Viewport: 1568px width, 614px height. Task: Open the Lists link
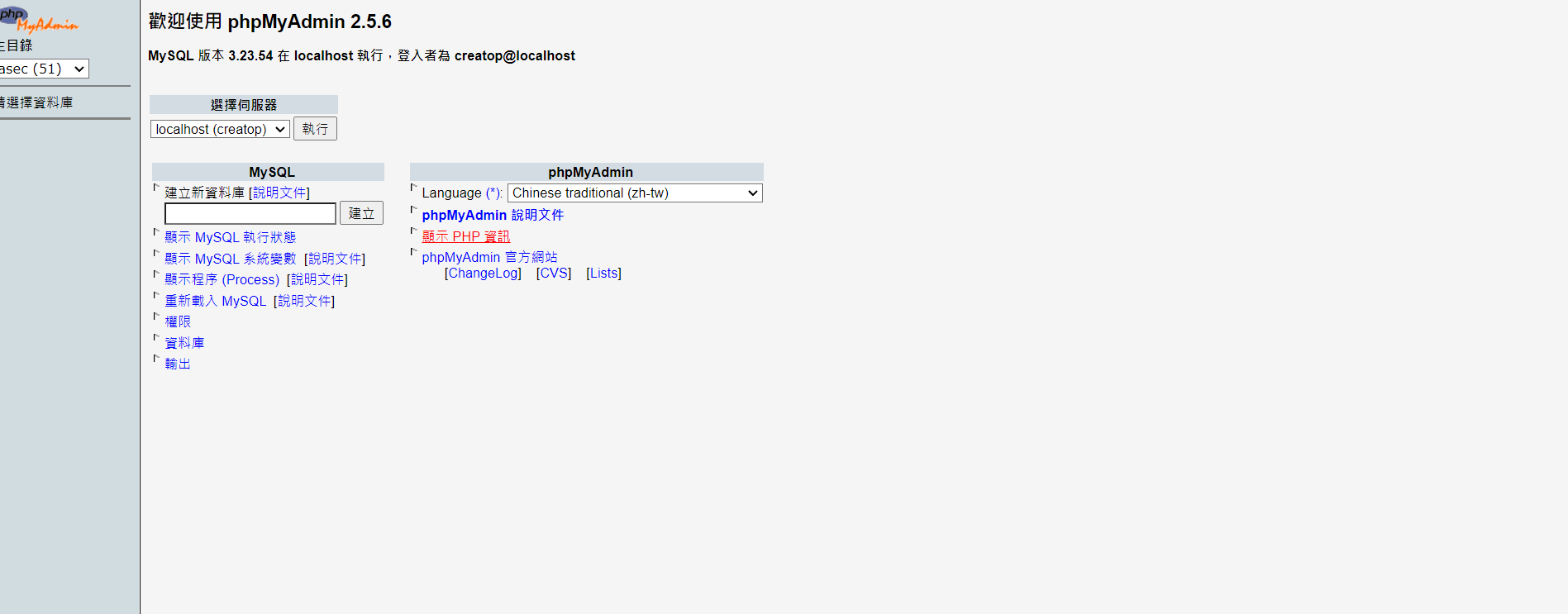[604, 273]
